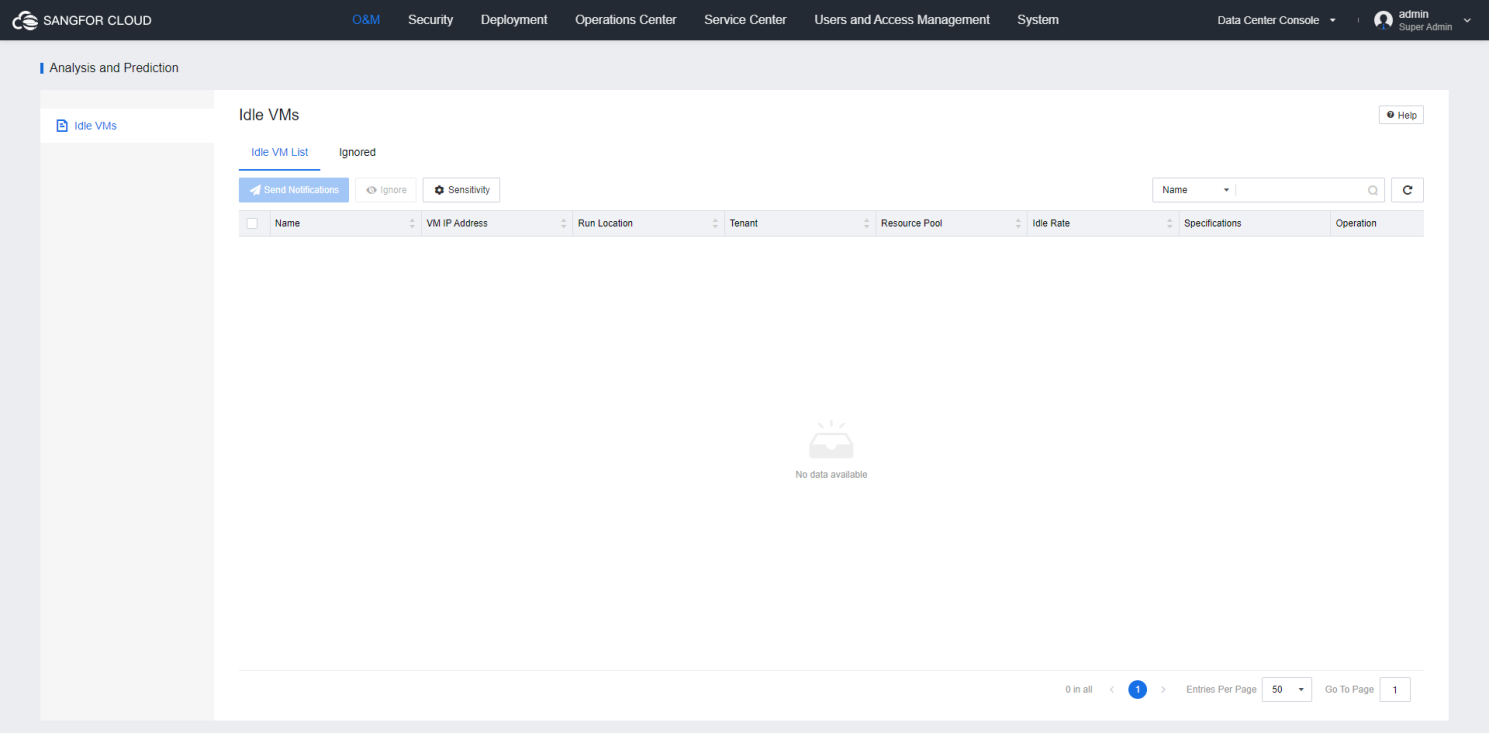Click the Send Notifications button
This screenshot has height=733, width=1489.
(294, 190)
